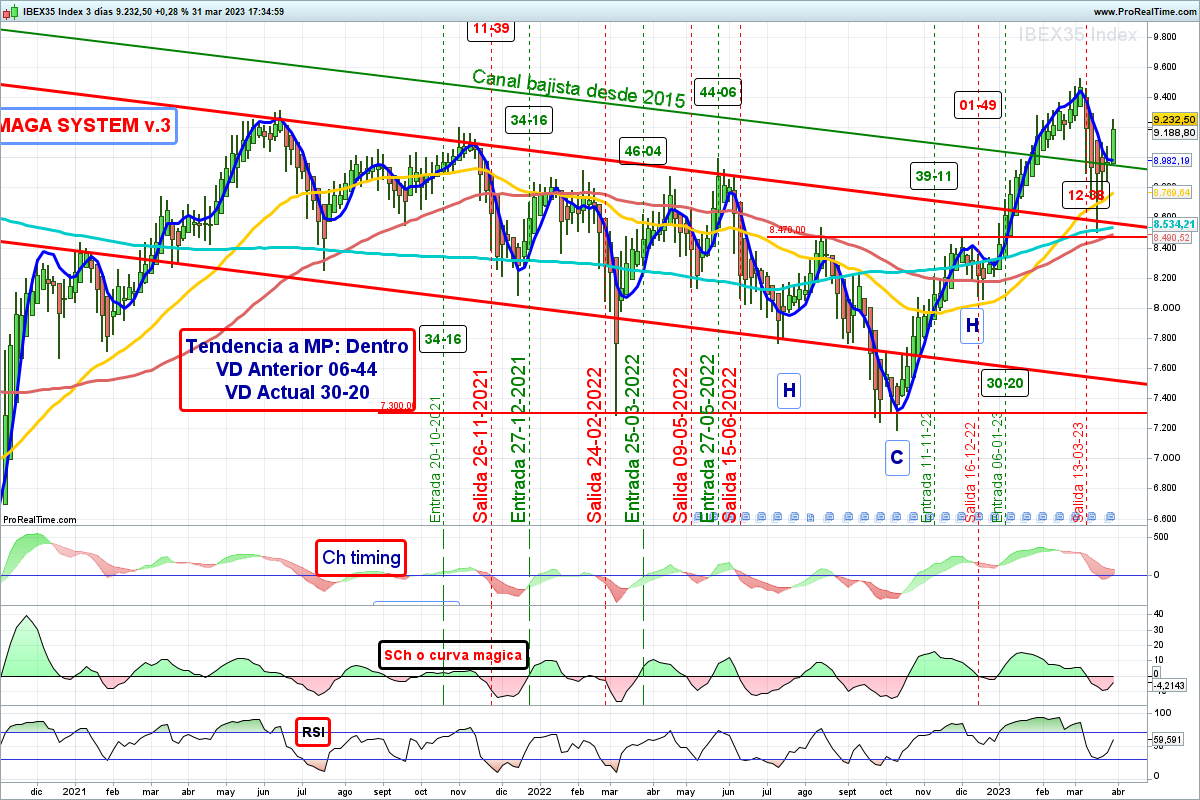Click the RSI indicator label
Screen dimensions: 1200x800
[312, 733]
